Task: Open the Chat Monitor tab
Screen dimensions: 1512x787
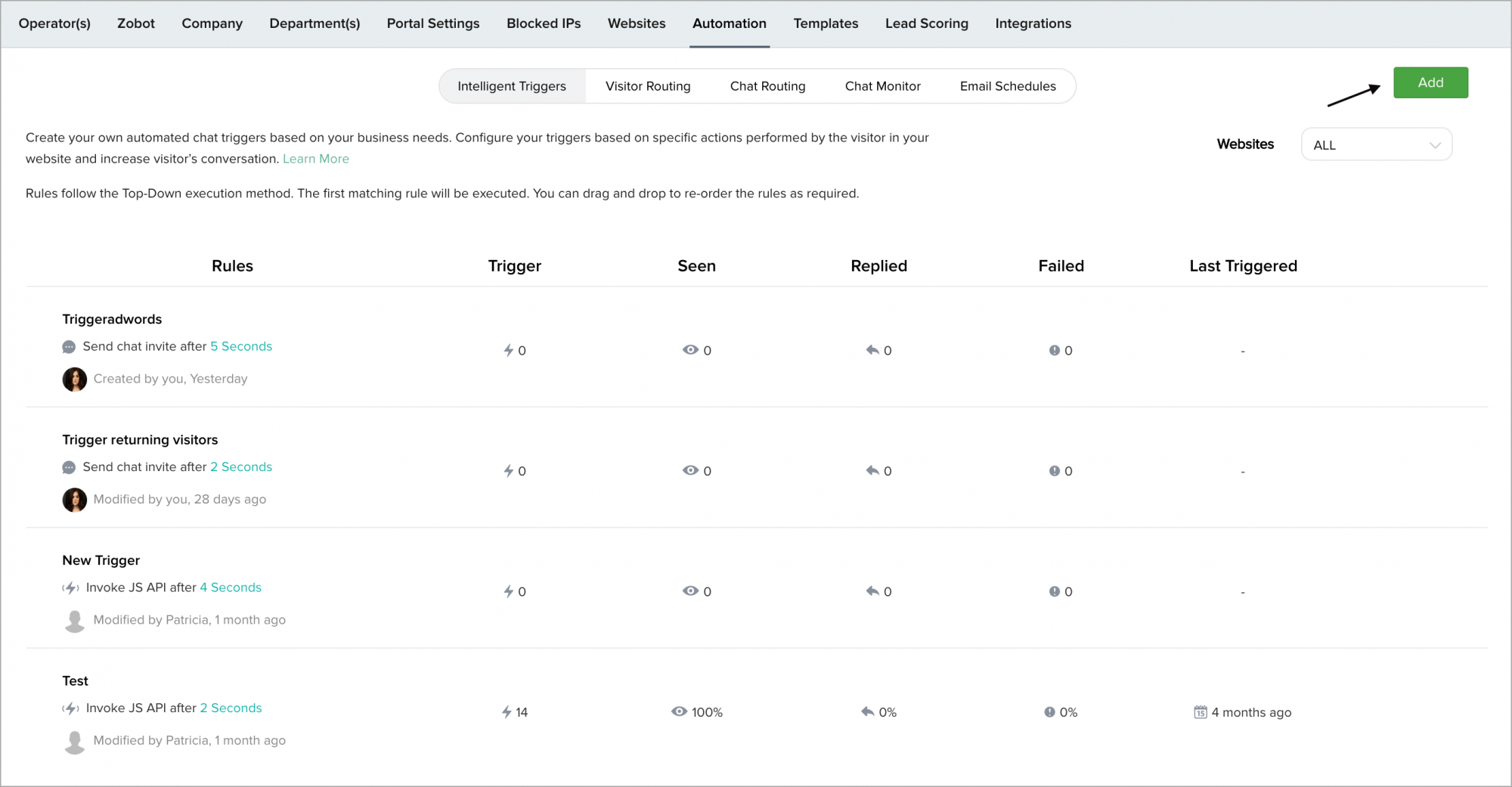Action: 882,86
